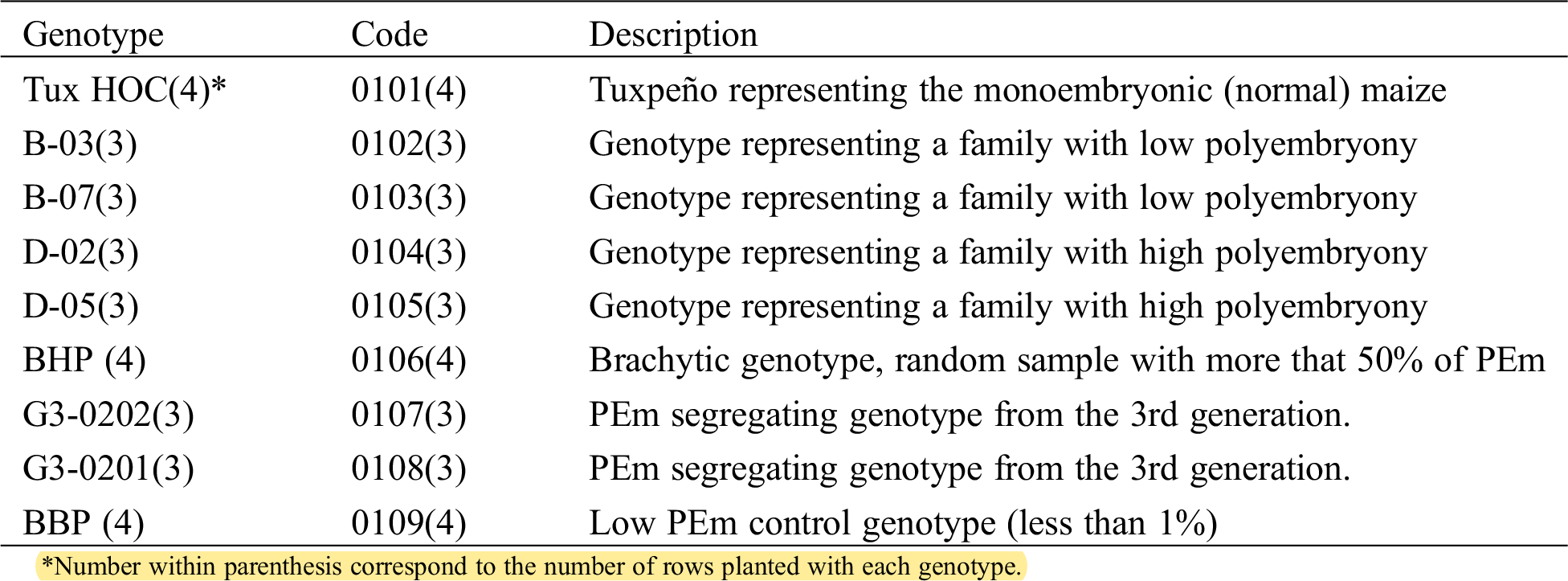Click the highlighted footnote about parenthesis numbers
The height and width of the screenshot is (581, 1568).
pyautogui.click(x=531, y=567)
